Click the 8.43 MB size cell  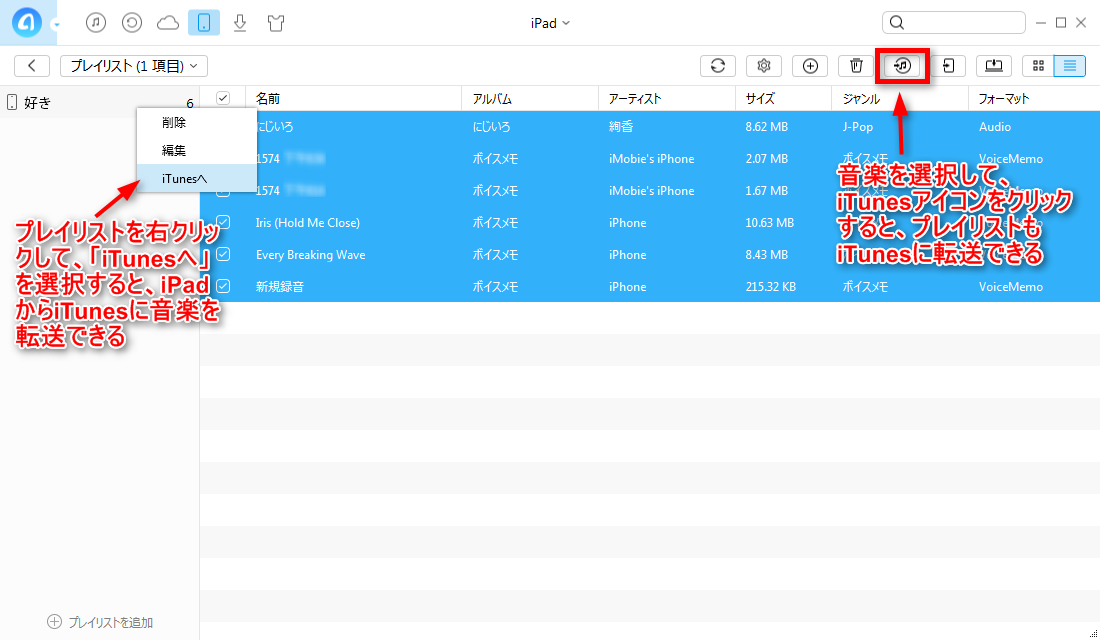766,255
